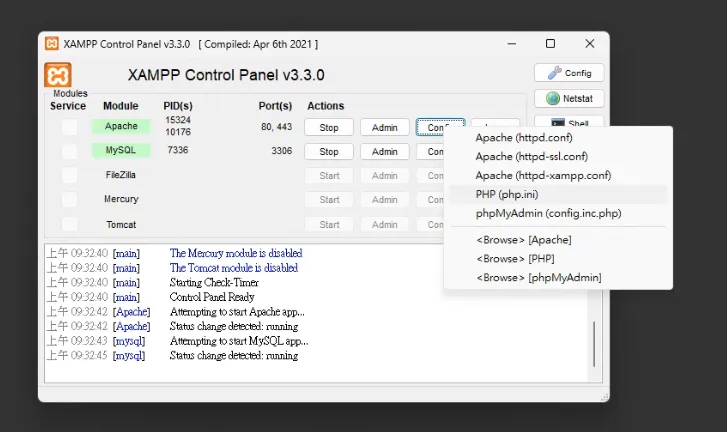
Task: Click the Mercury Config button
Action: [430, 200]
